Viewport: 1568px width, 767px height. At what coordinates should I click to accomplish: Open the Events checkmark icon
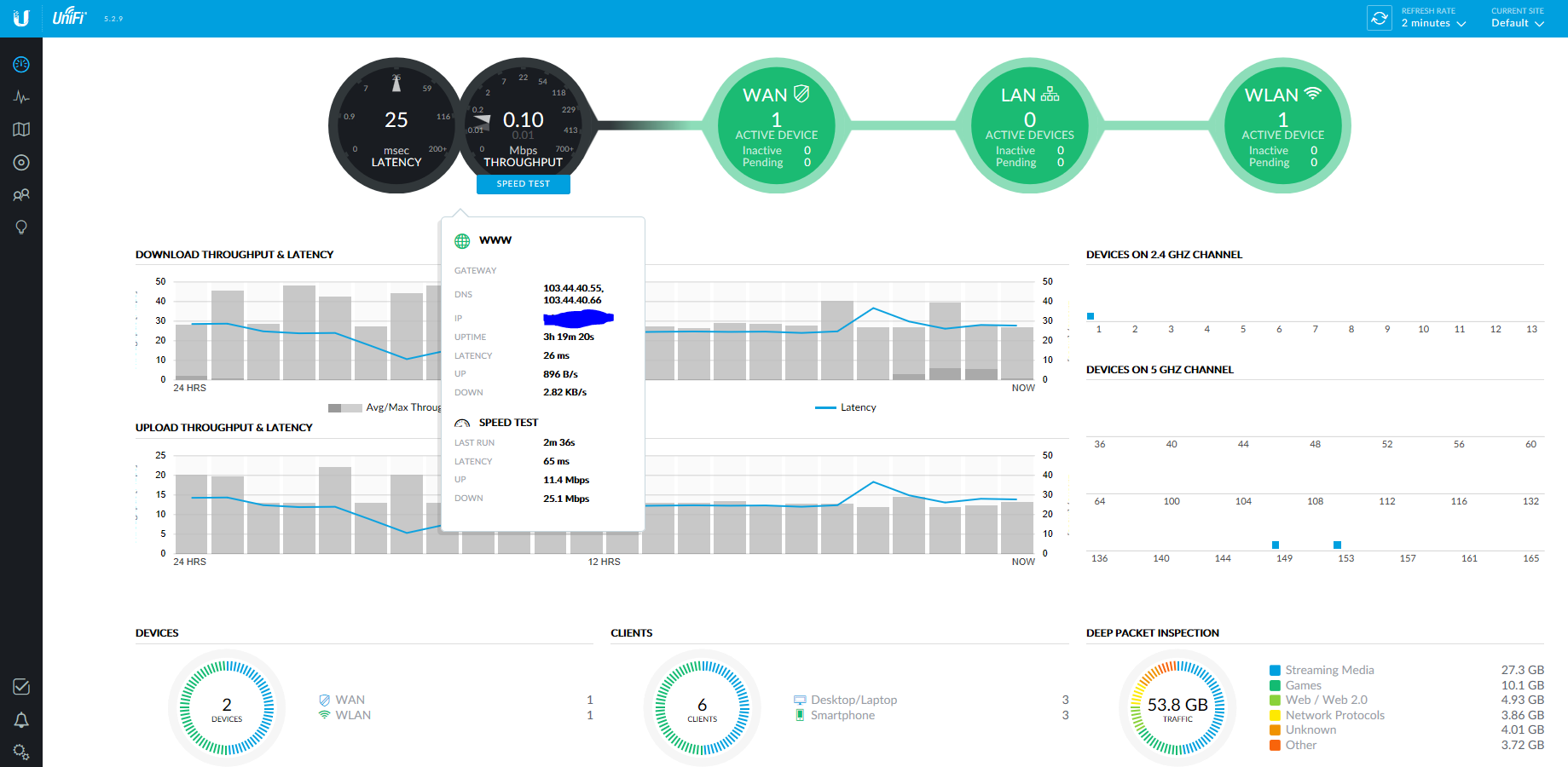point(21,687)
